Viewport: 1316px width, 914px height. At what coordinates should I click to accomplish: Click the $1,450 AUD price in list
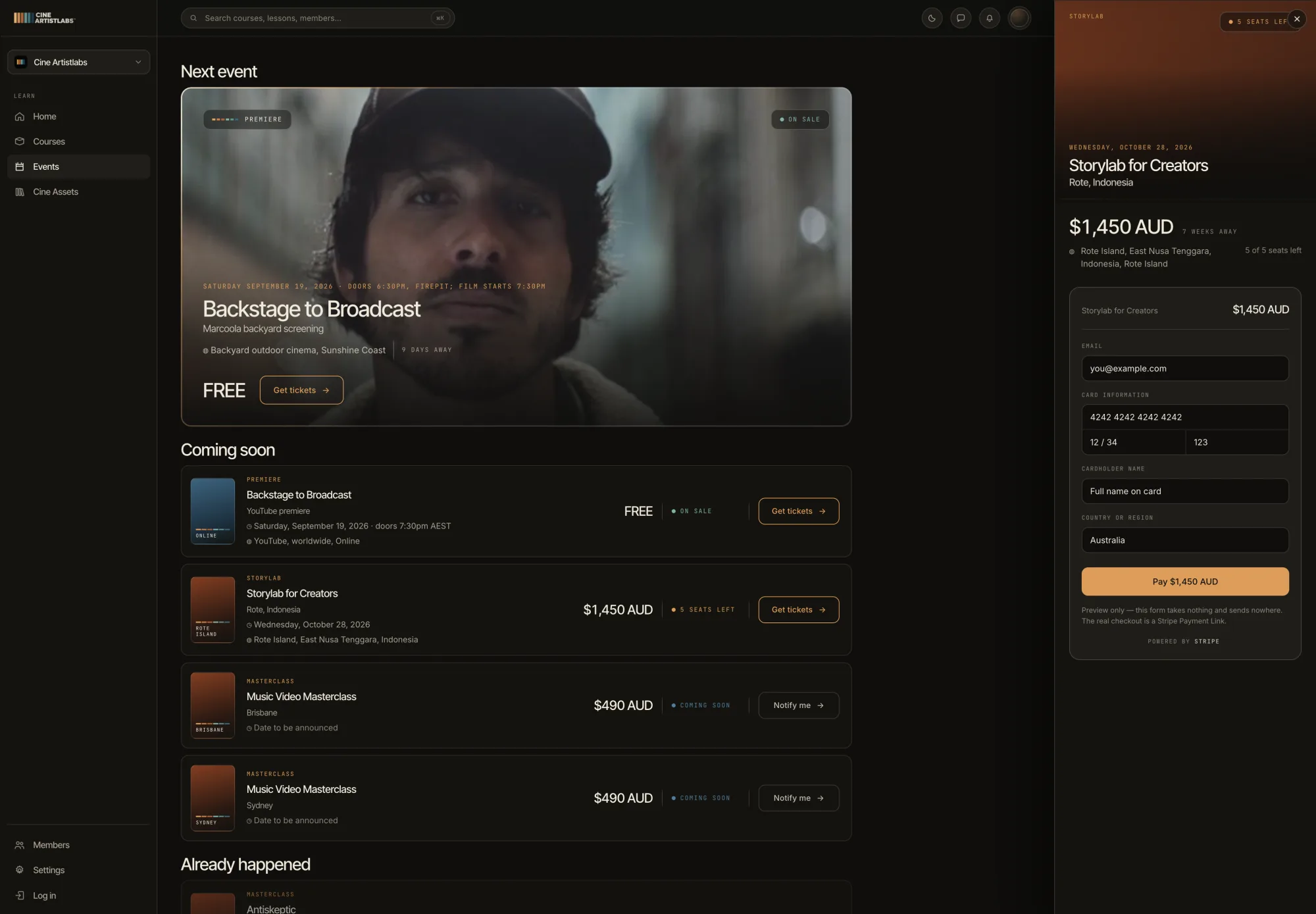[618, 610]
